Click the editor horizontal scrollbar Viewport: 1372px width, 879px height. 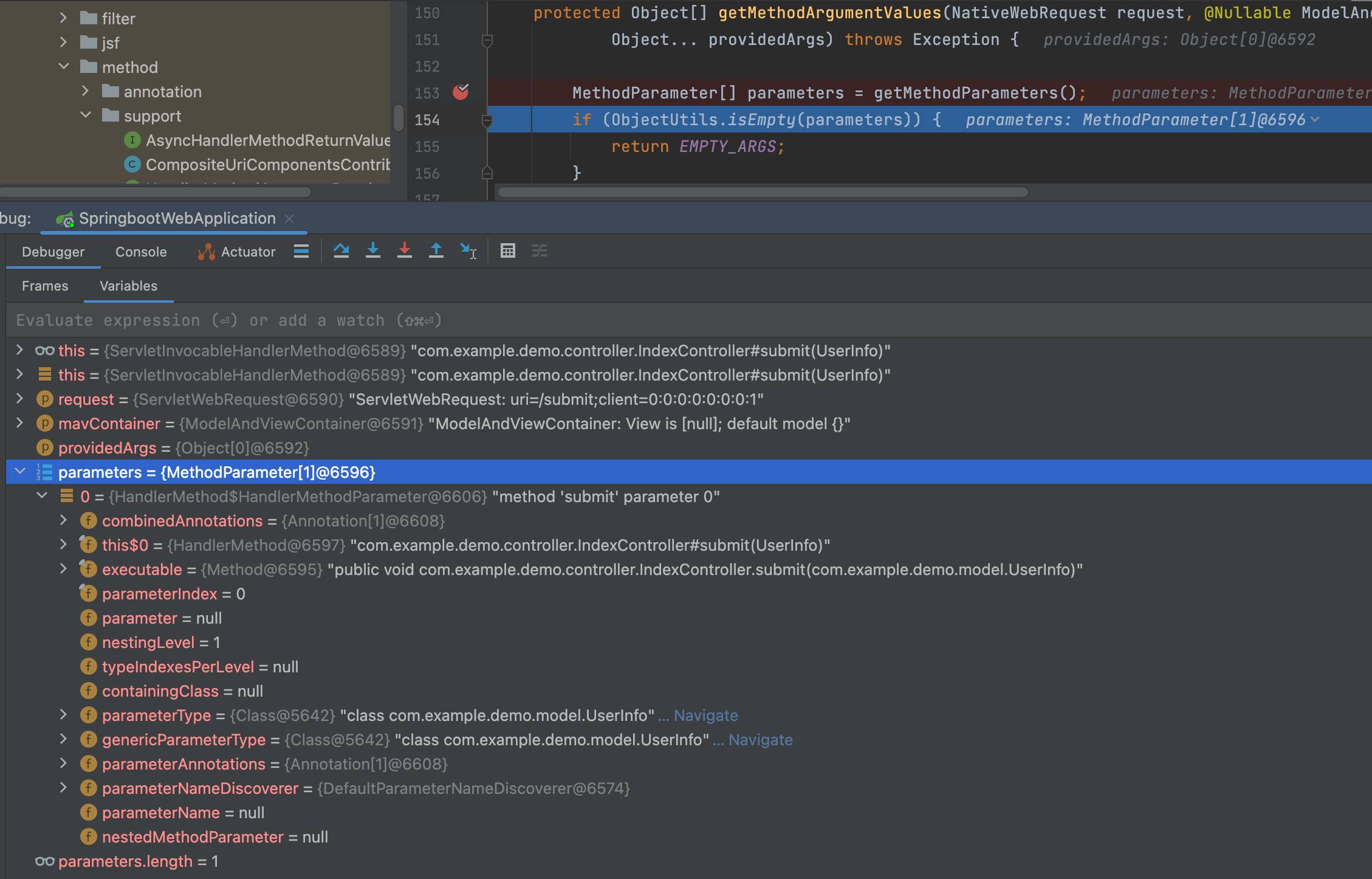click(763, 192)
